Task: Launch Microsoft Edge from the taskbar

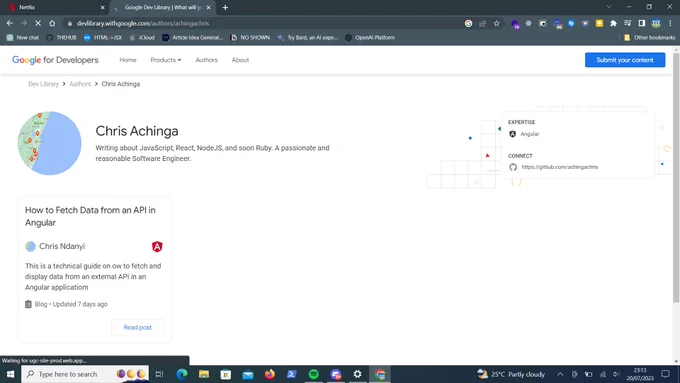Action: (182, 374)
